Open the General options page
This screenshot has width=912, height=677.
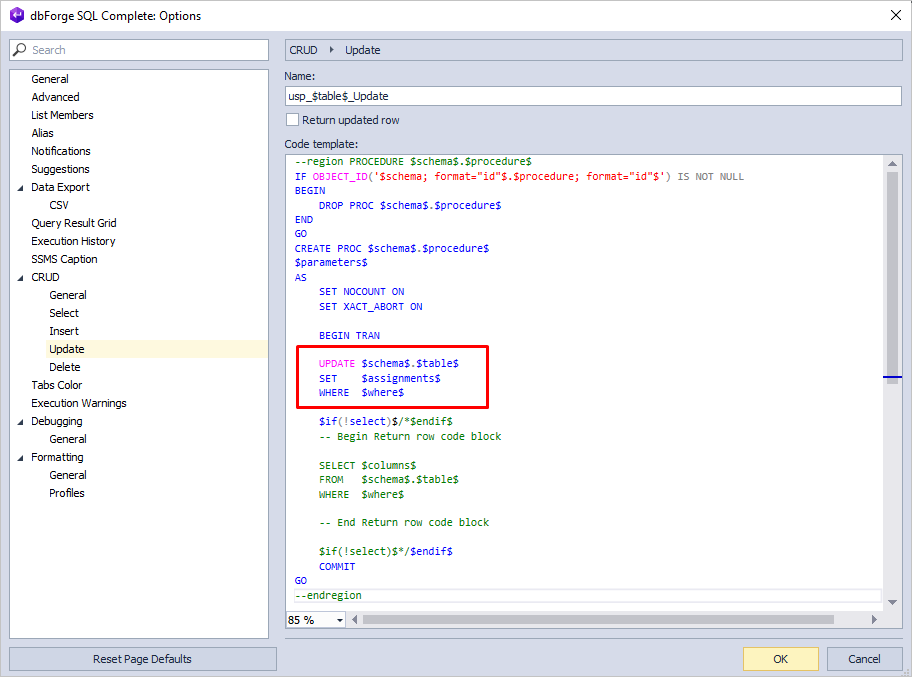50,79
